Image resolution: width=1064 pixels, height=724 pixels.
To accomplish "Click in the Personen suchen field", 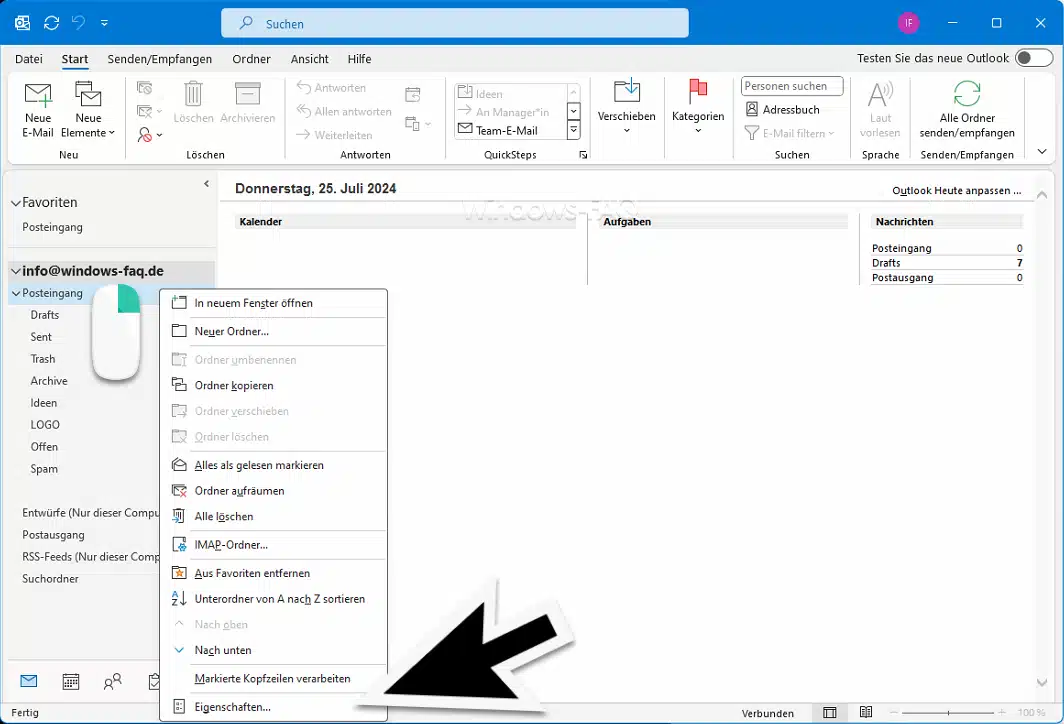I will (792, 86).
